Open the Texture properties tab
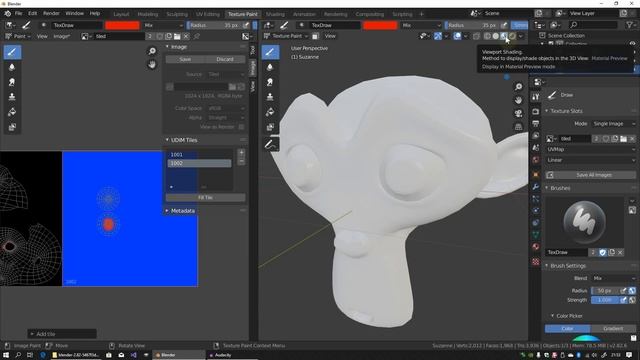Viewport: 640px width, 360px height. click(x=536, y=262)
